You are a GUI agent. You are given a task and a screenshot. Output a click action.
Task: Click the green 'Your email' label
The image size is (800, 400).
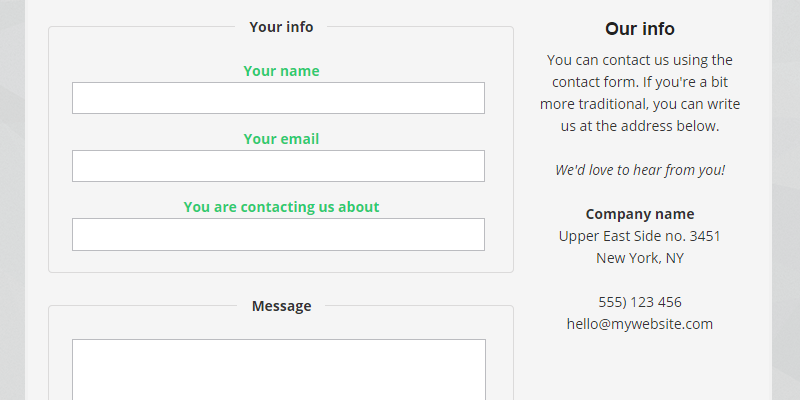pos(281,139)
